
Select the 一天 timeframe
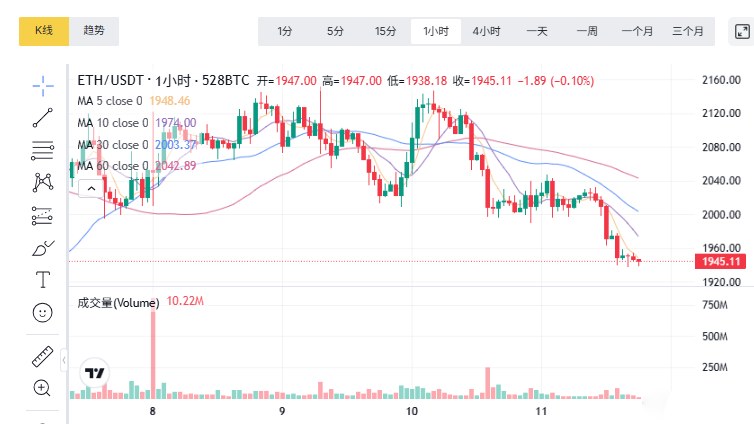(x=537, y=31)
